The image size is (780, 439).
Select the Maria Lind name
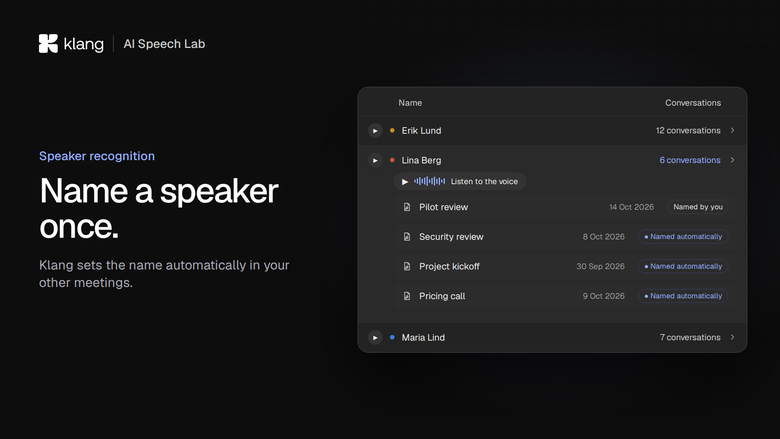423,337
